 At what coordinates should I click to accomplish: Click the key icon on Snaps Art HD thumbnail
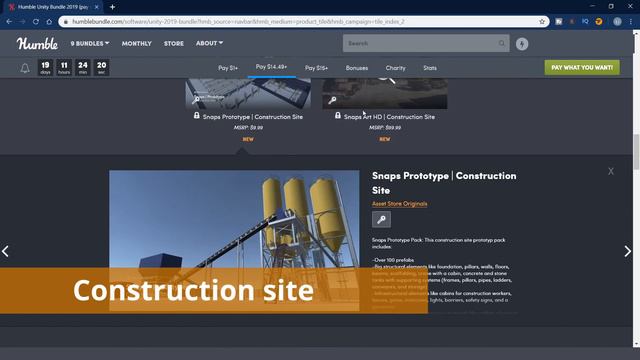(x=332, y=100)
